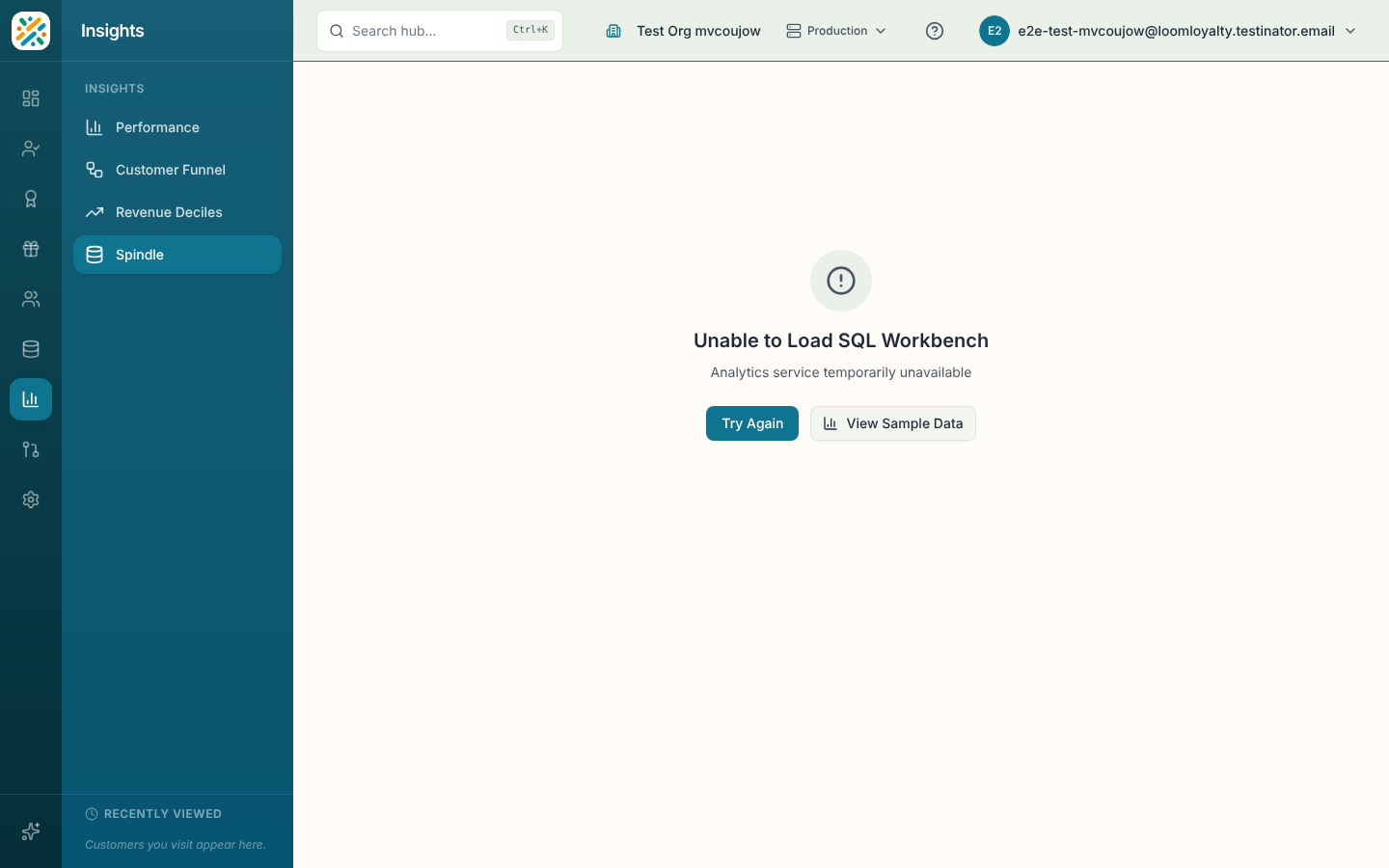Click the Recently Viewed heading

tap(163, 814)
